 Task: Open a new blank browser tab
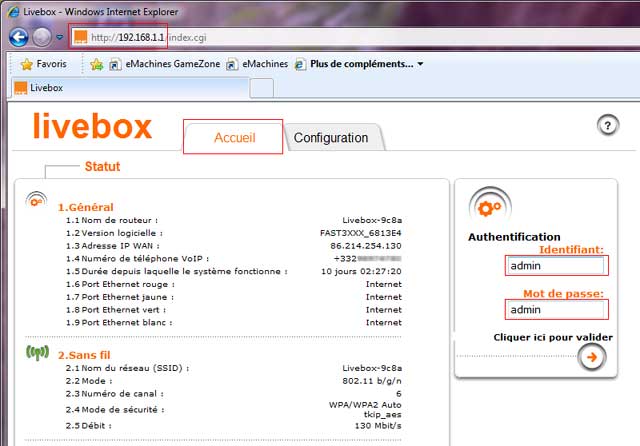click(262, 88)
